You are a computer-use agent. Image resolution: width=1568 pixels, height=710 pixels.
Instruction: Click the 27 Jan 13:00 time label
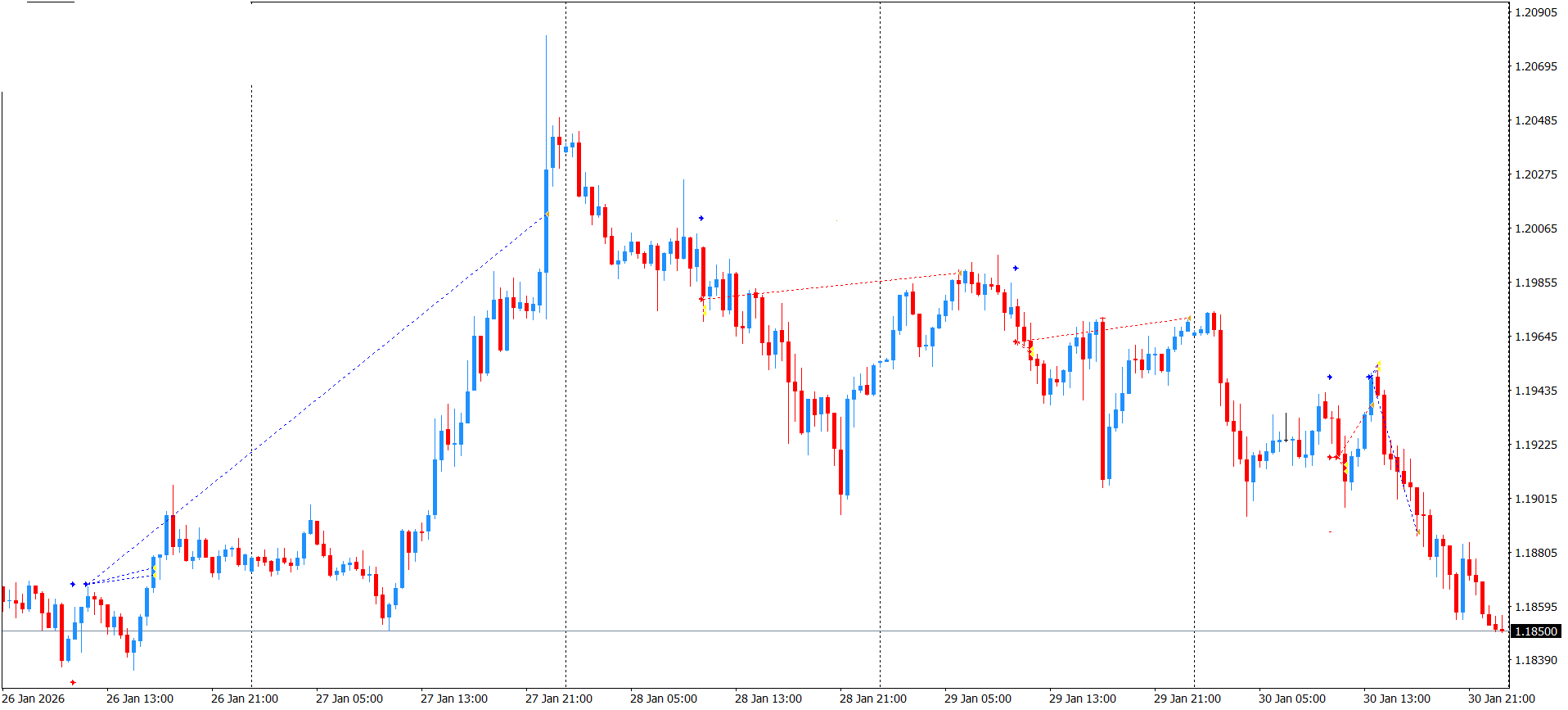pos(454,699)
